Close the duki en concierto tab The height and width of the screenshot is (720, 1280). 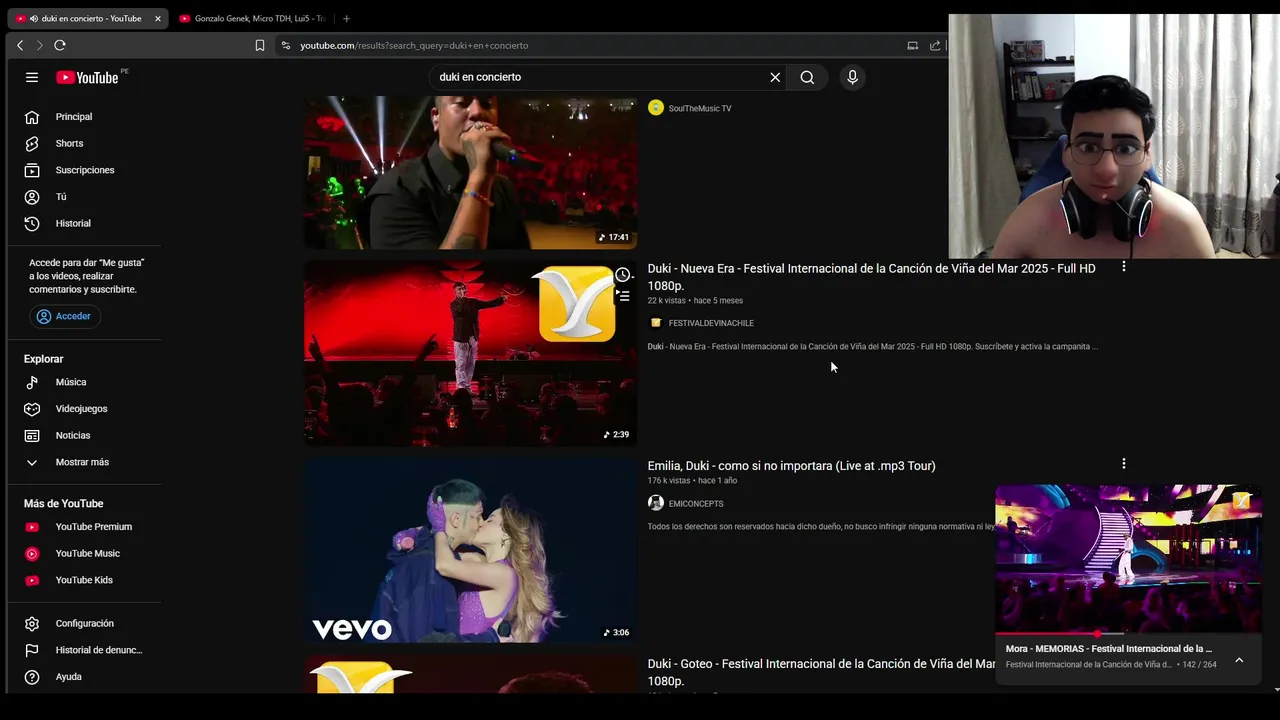point(157,18)
